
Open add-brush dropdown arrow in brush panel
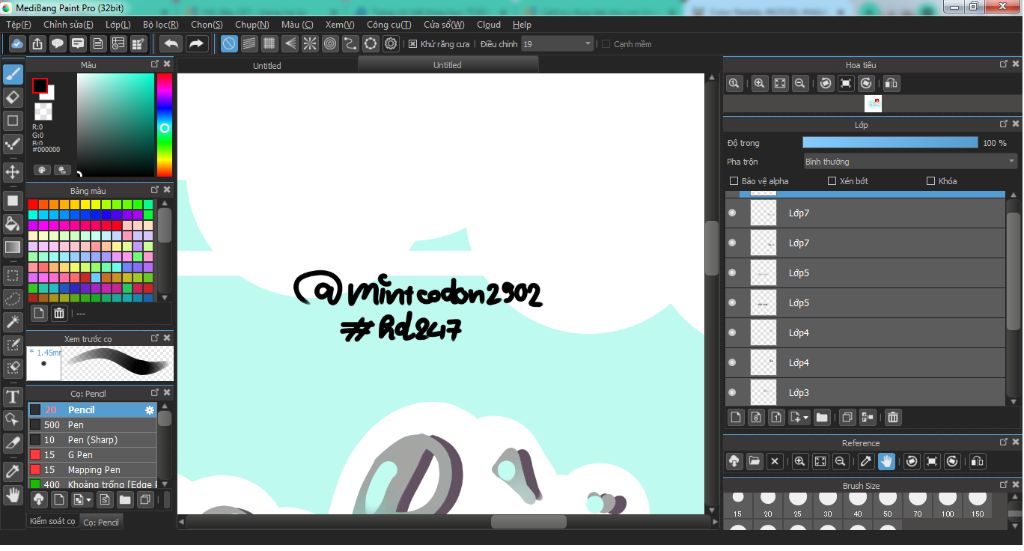click(89, 501)
